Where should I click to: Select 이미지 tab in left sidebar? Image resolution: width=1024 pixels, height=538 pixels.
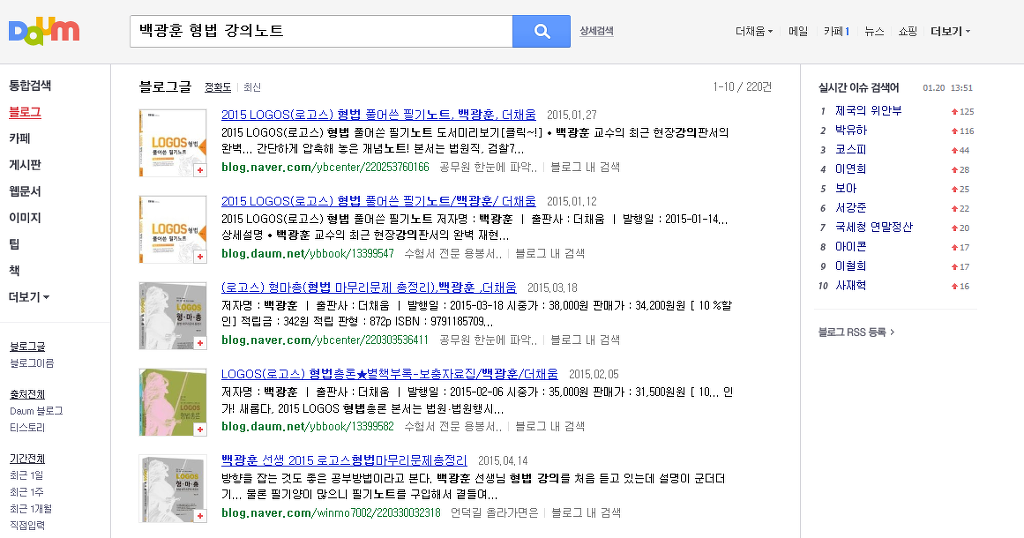tap(25, 217)
